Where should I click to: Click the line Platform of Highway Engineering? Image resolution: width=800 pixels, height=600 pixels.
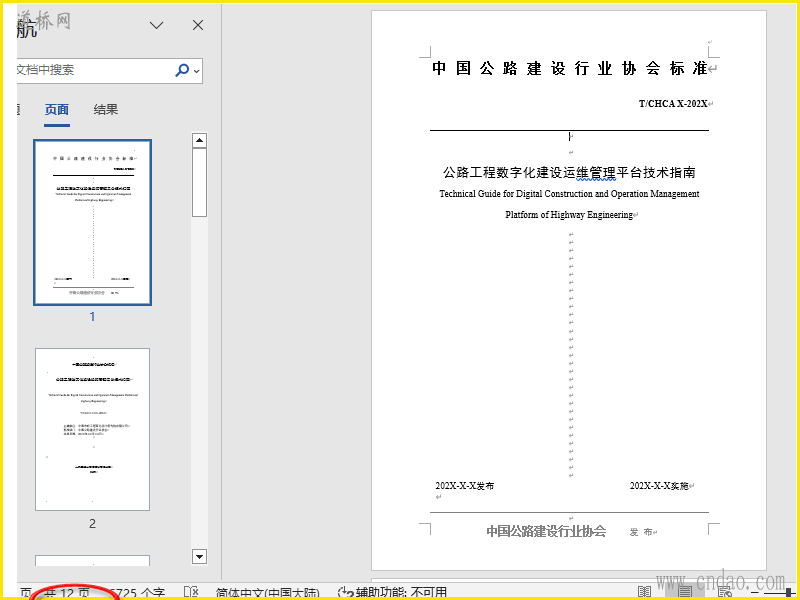coord(569,215)
